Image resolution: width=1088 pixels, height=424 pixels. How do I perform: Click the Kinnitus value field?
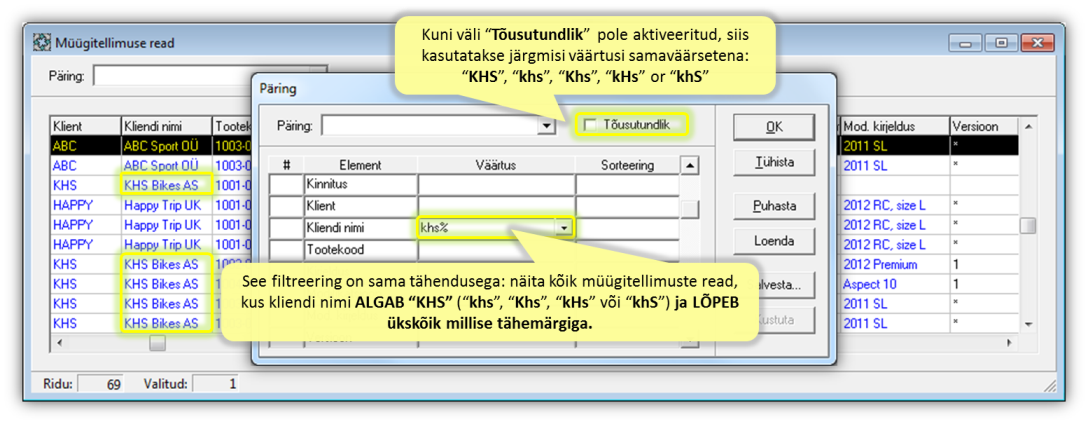[x=496, y=185]
